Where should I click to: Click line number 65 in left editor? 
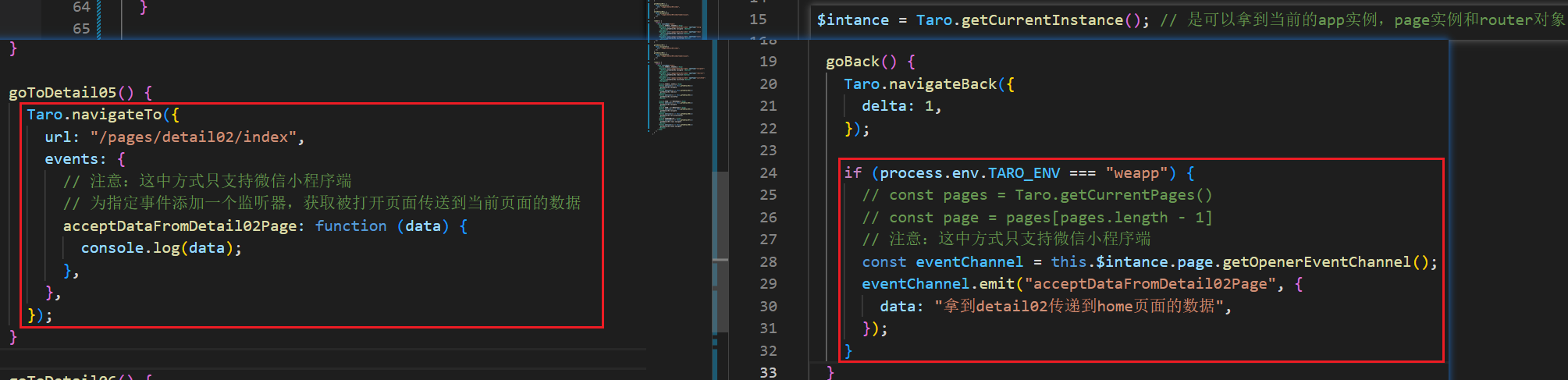81,29
